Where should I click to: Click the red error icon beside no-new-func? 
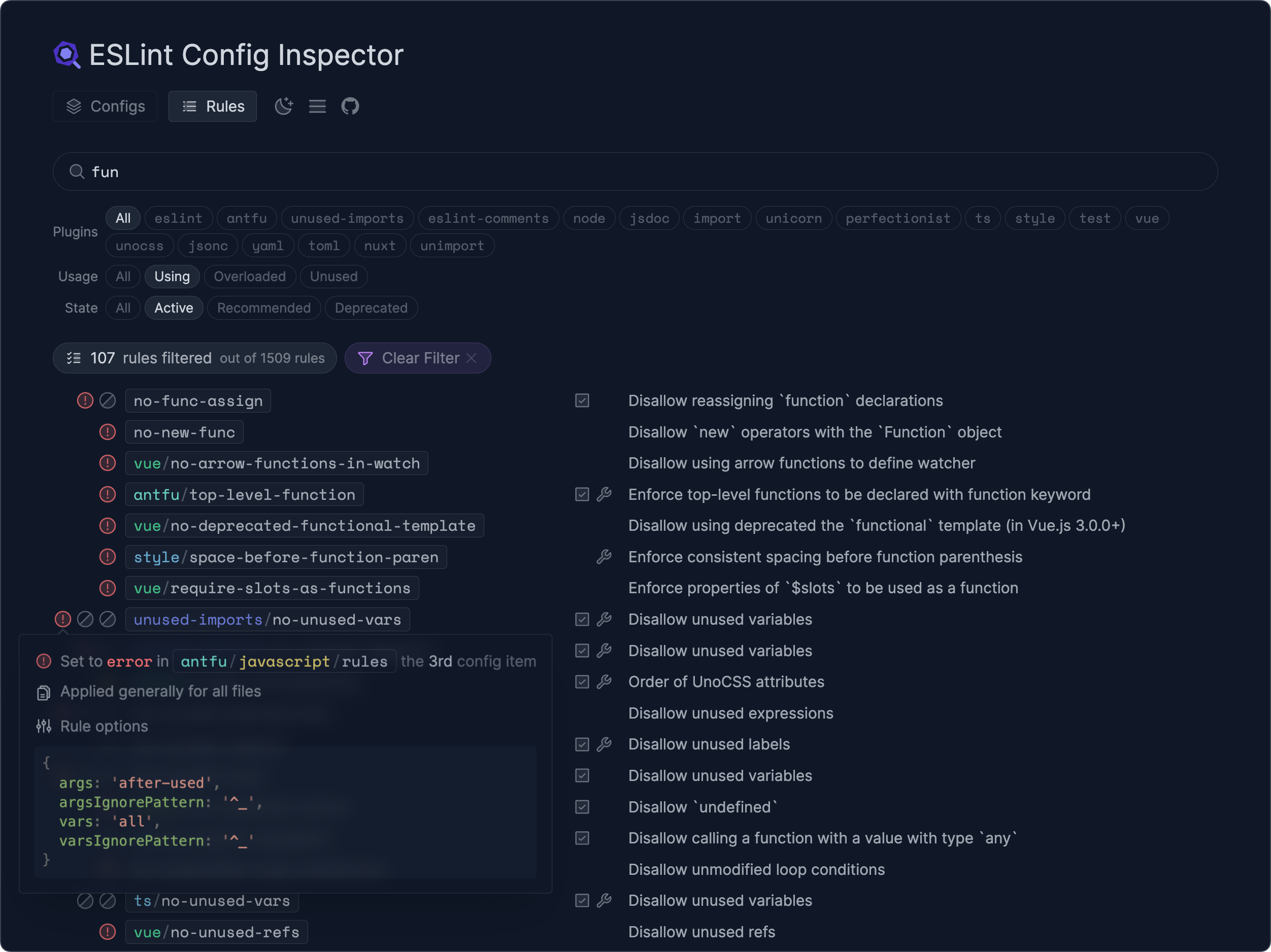tap(108, 431)
